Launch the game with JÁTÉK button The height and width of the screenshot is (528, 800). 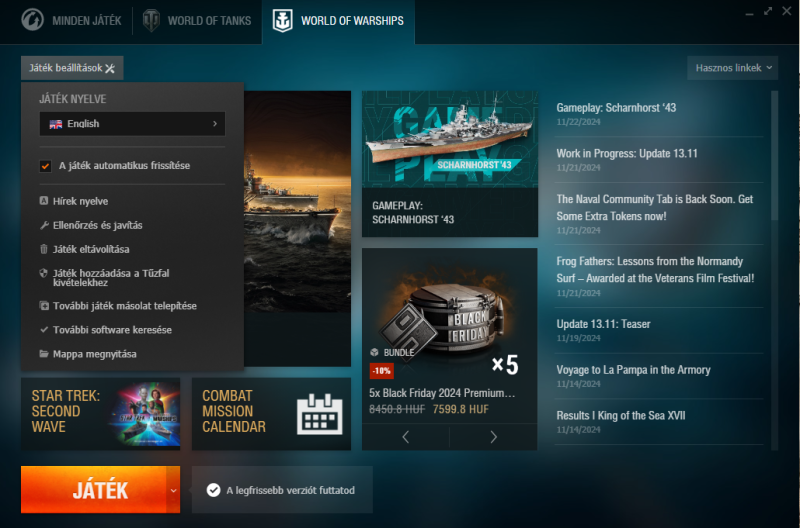(93, 490)
